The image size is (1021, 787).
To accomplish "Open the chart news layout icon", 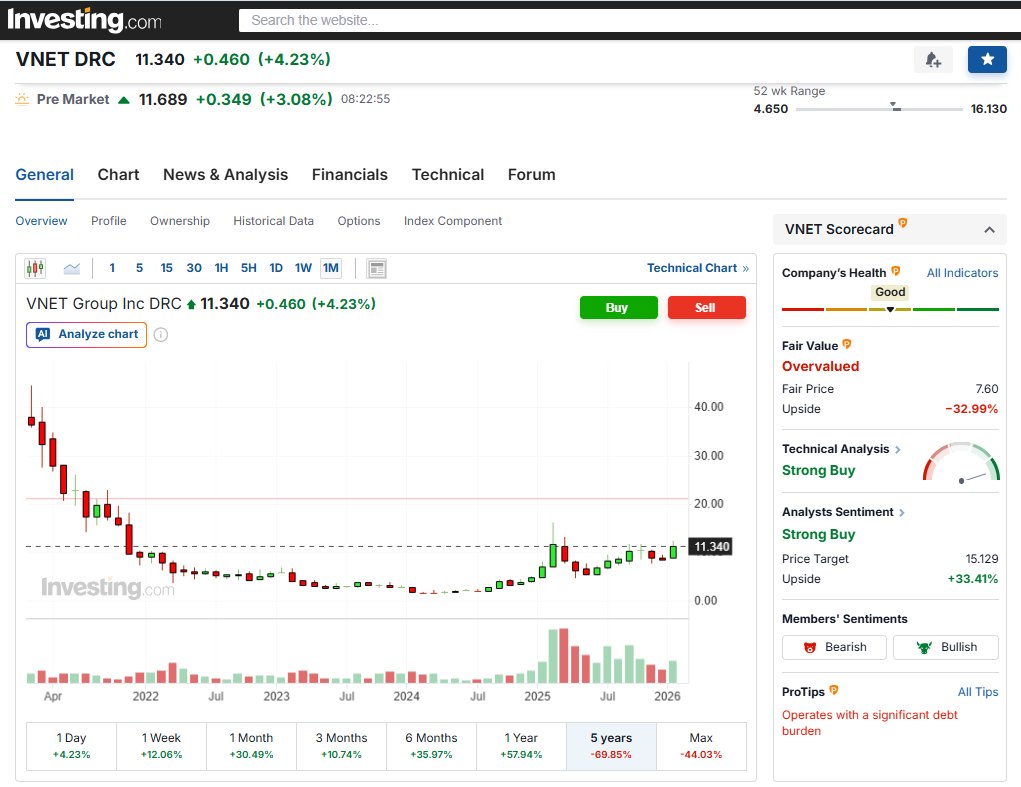I will tap(376, 268).
